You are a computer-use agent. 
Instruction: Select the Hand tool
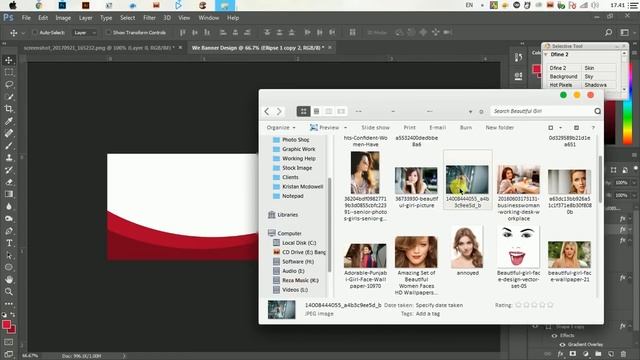point(9,280)
